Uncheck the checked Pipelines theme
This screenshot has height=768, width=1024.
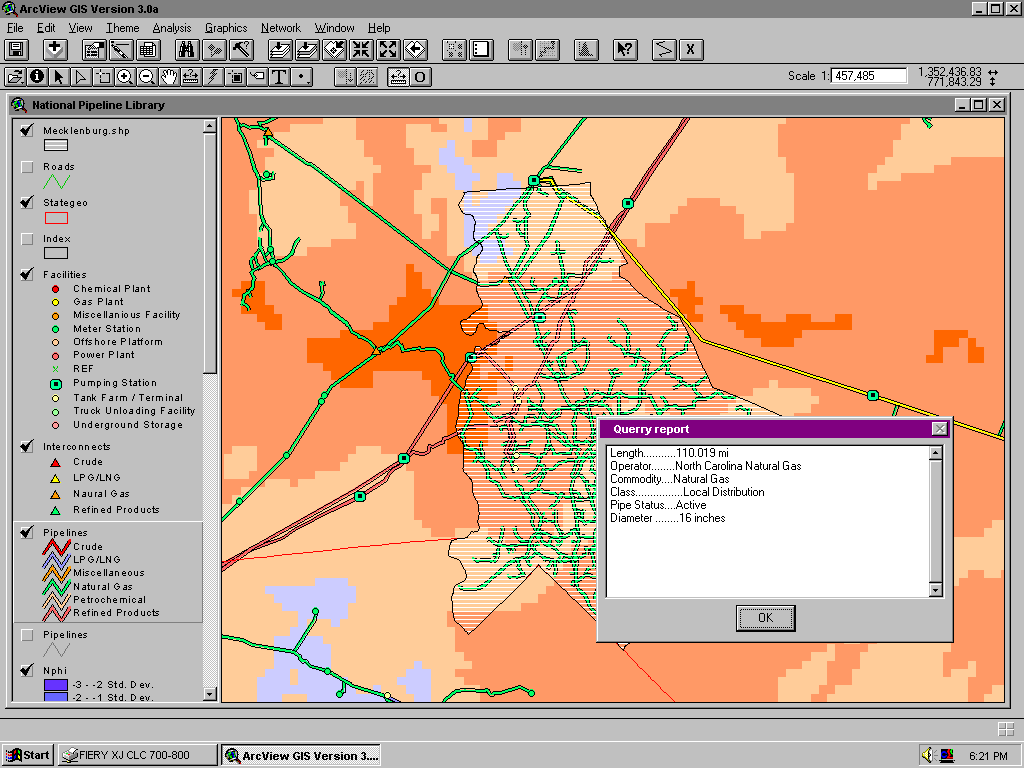[x=27, y=532]
